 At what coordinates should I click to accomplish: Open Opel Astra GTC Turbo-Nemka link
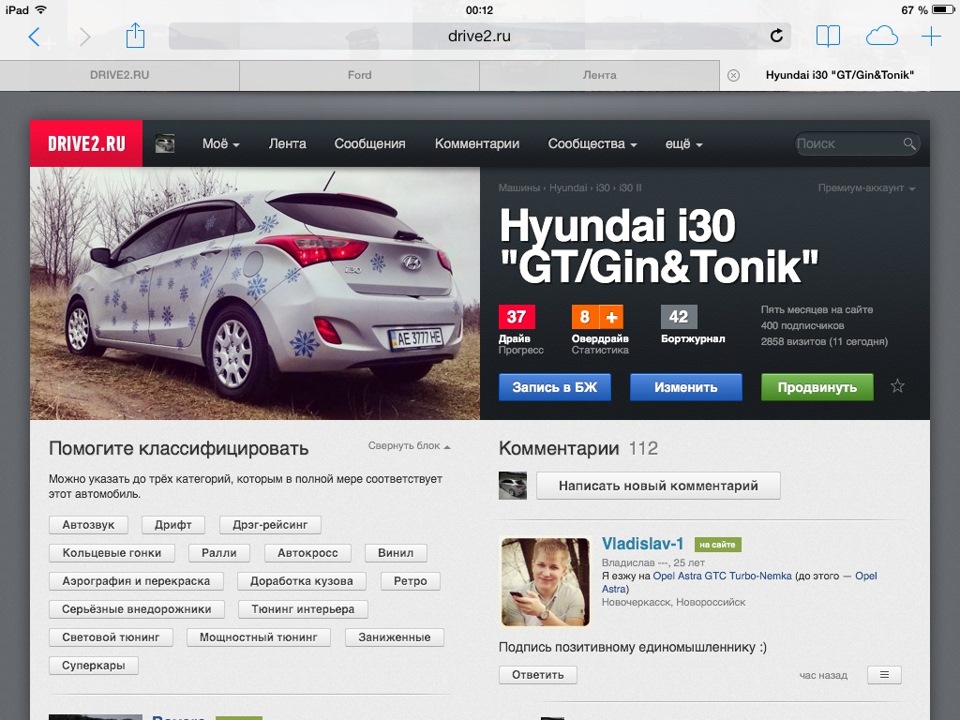click(x=722, y=576)
